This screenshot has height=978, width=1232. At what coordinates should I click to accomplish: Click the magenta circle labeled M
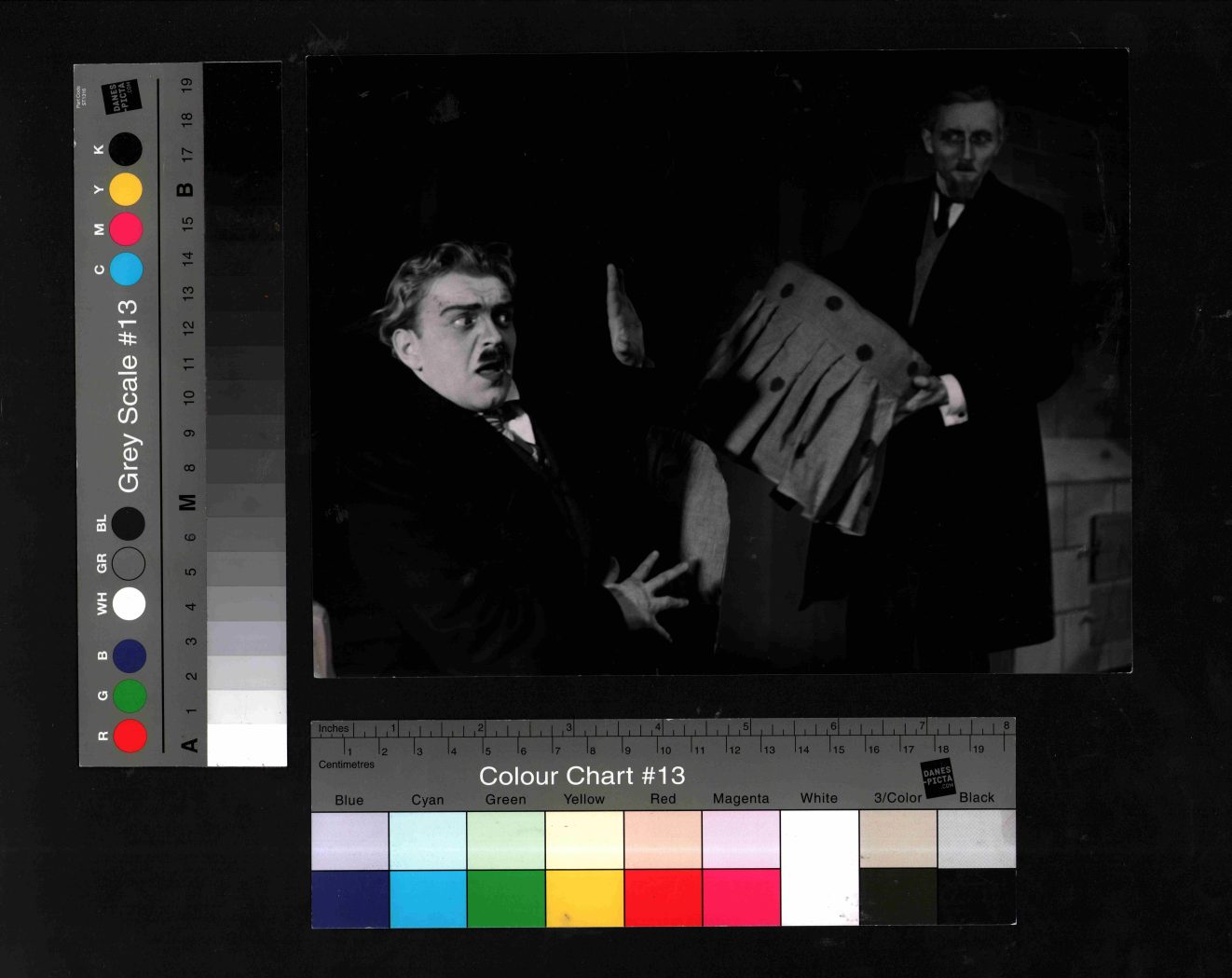[x=126, y=229]
